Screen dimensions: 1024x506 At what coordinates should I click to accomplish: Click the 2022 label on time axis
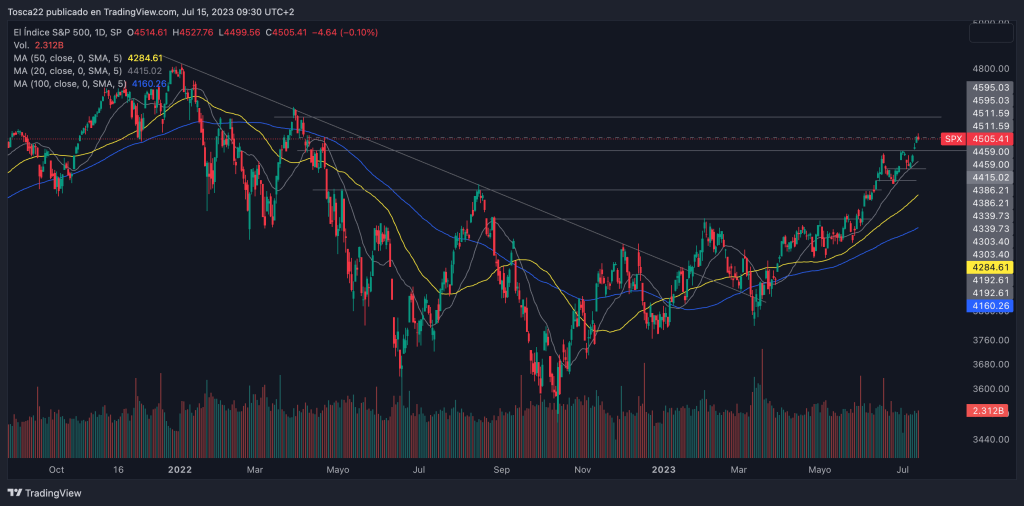click(180, 469)
